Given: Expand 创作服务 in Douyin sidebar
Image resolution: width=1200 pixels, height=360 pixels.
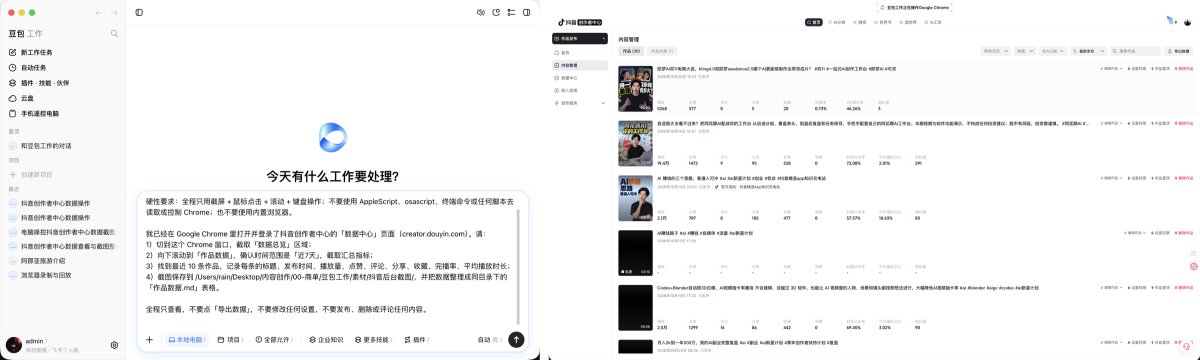Looking at the screenshot, I should pos(580,102).
